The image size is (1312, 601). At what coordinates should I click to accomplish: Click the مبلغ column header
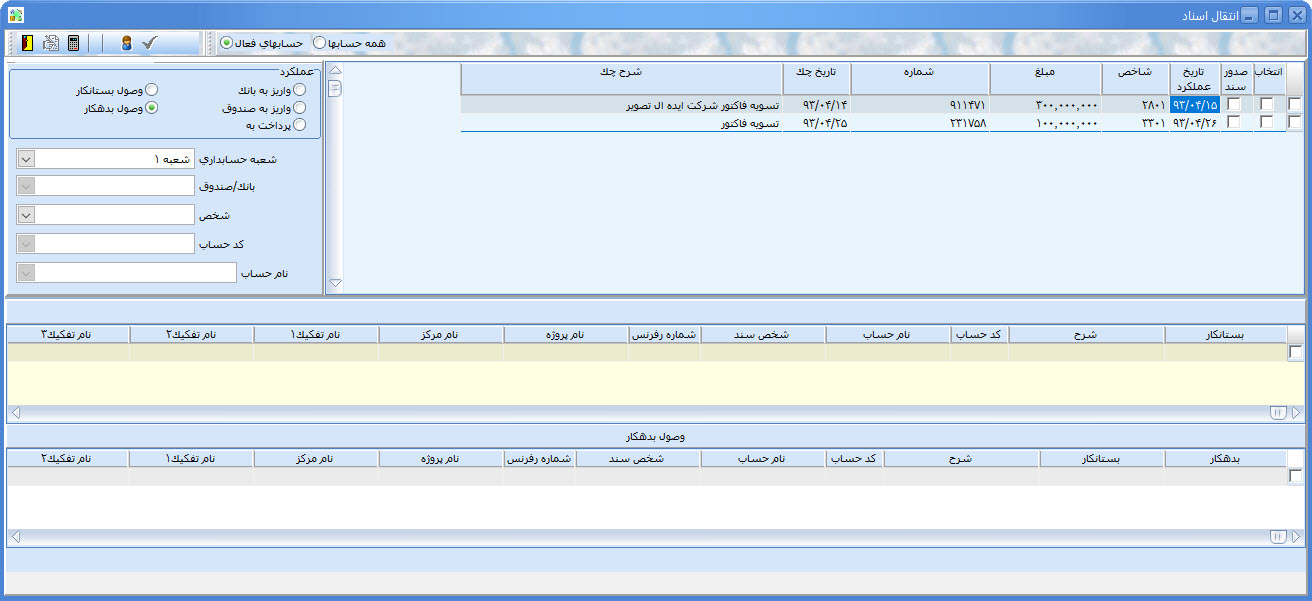click(1045, 72)
